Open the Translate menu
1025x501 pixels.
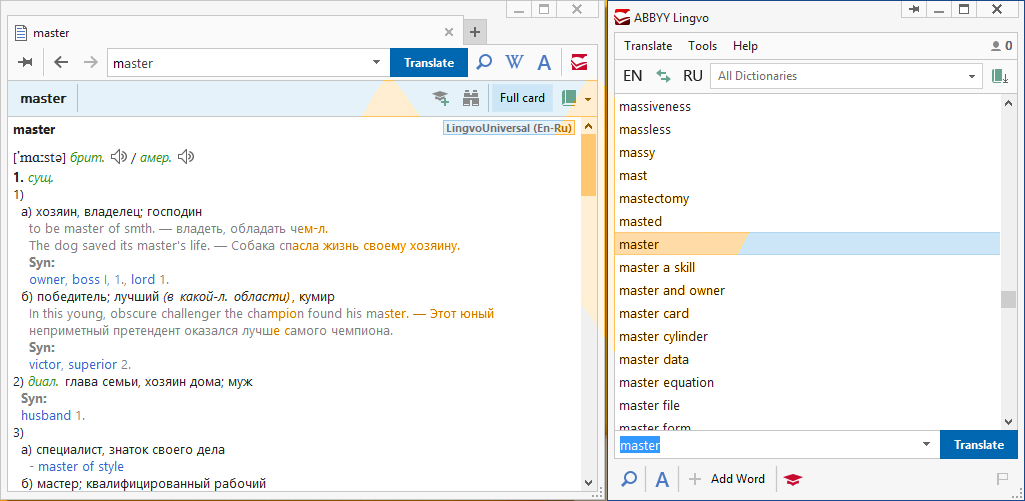point(648,46)
